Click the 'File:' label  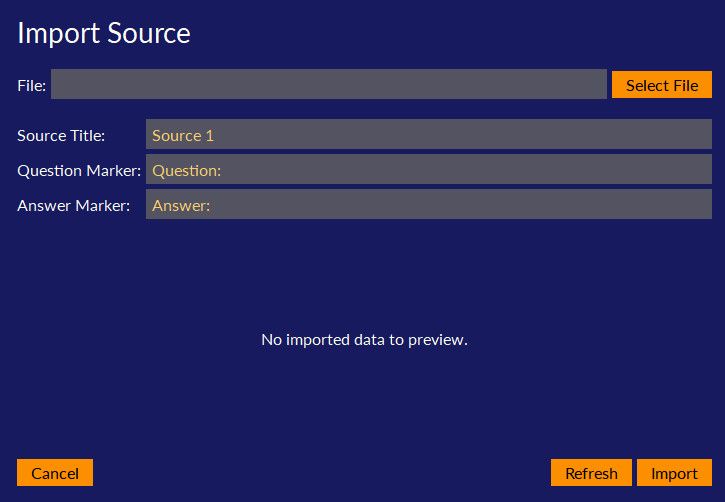click(32, 85)
